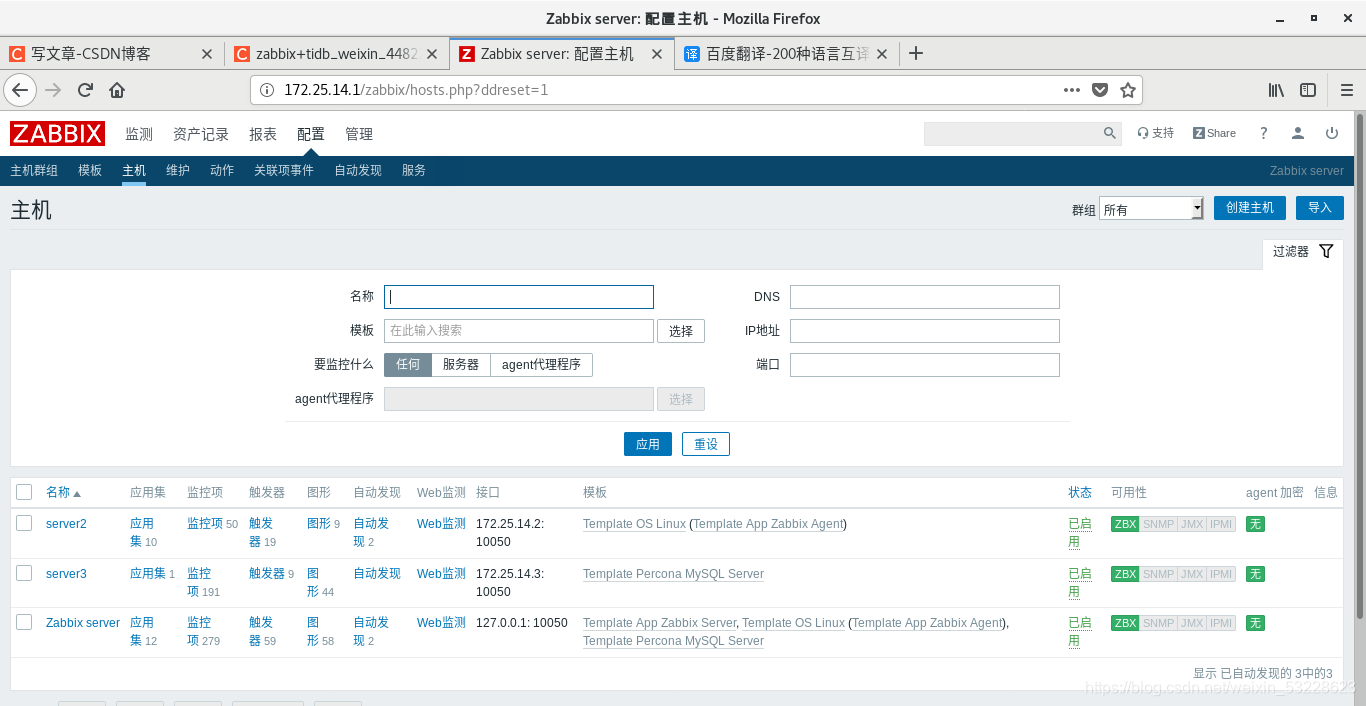The height and width of the screenshot is (706, 1366).
Task: Sort hosts by 名称 column
Action: (x=63, y=492)
